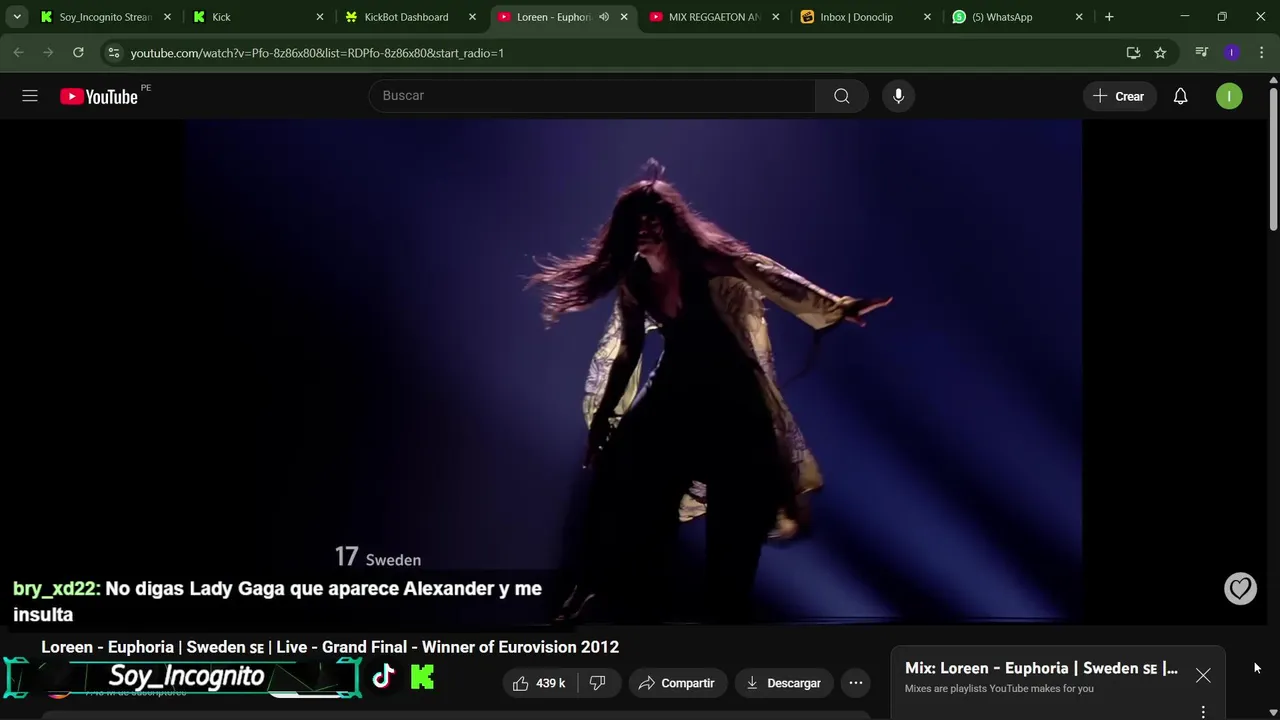
Task: Start voice search with microphone icon
Action: pyautogui.click(x=898, y=96)
